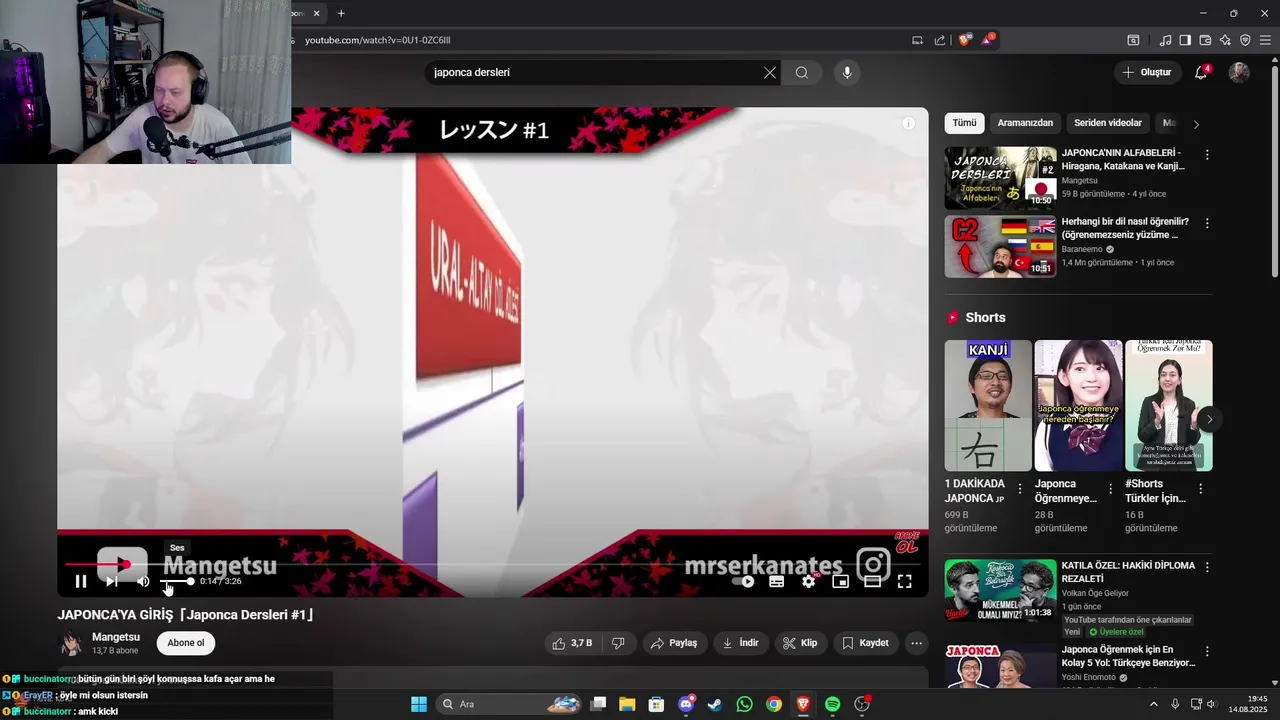Click the Paylaş share button

click(x=674, y=643)
